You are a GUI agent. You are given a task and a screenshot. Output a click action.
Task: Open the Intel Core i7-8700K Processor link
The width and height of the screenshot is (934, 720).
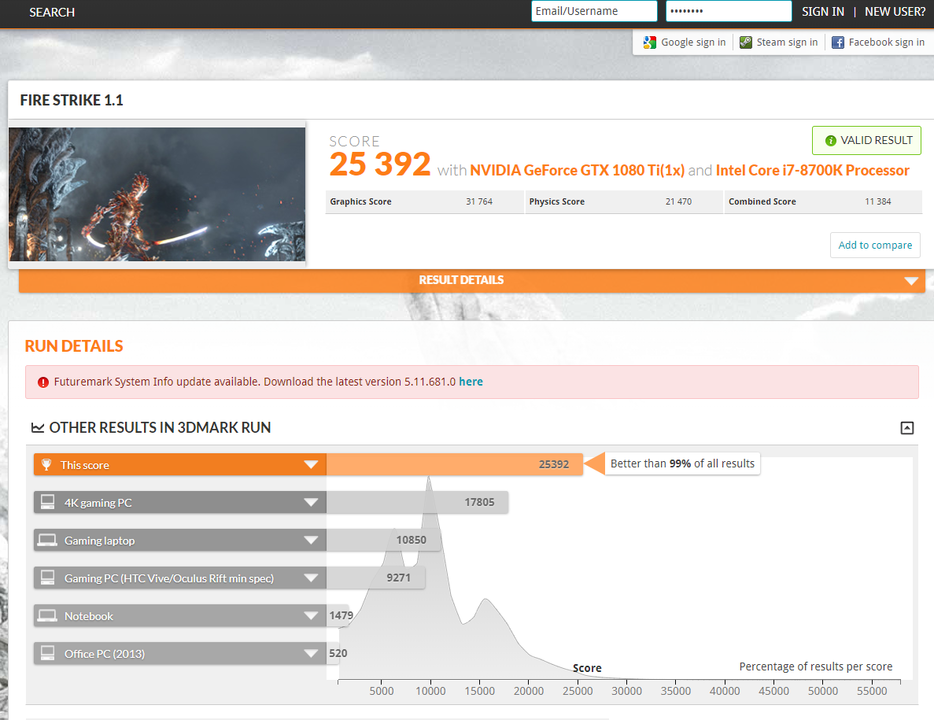tap(812, 170)
